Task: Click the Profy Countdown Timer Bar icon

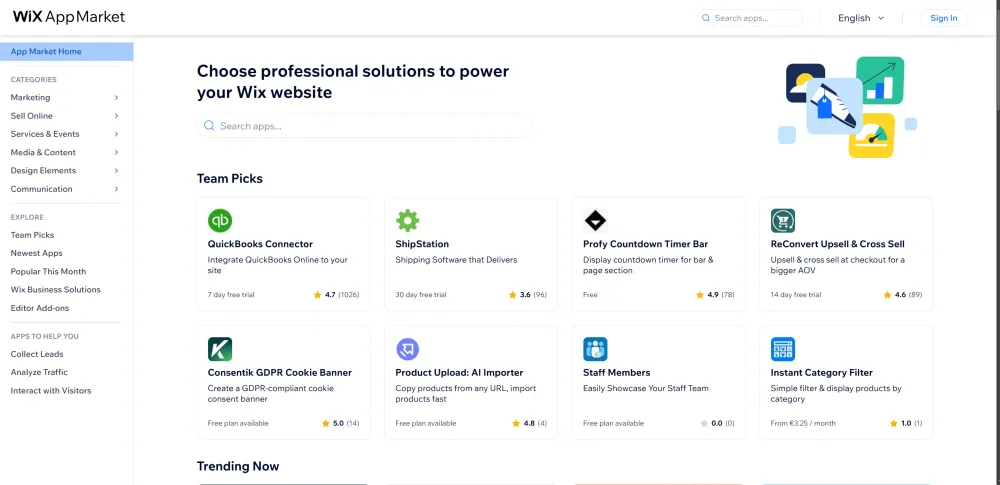Action: pos(595,221)
